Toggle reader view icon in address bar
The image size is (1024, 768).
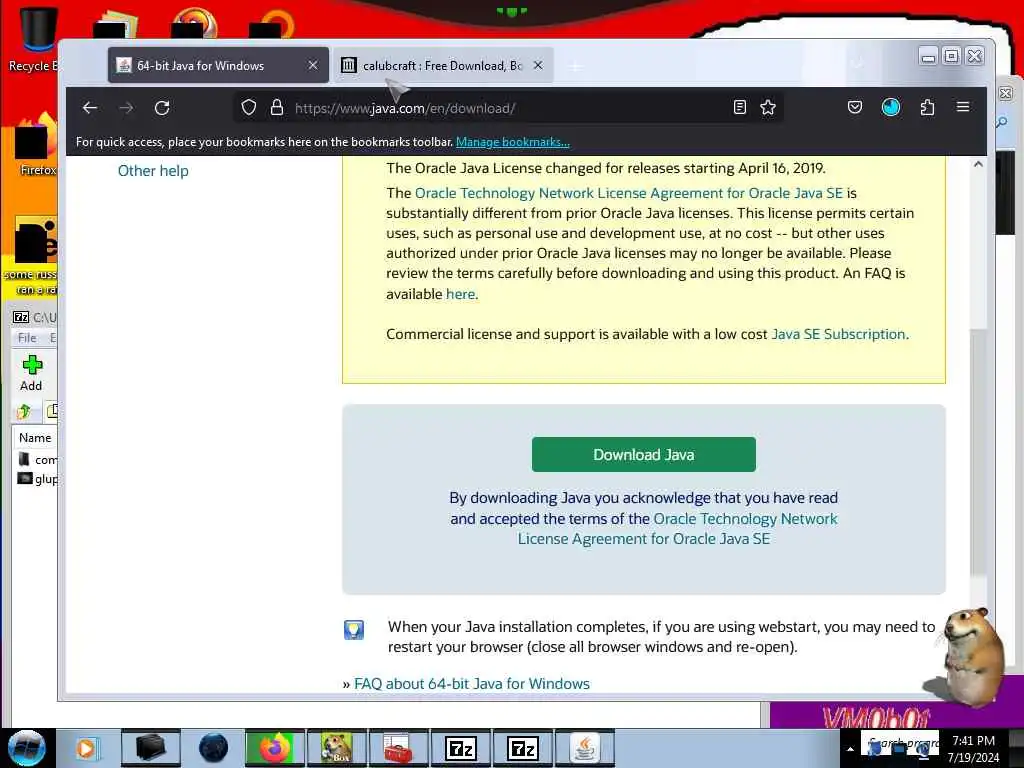740,108
